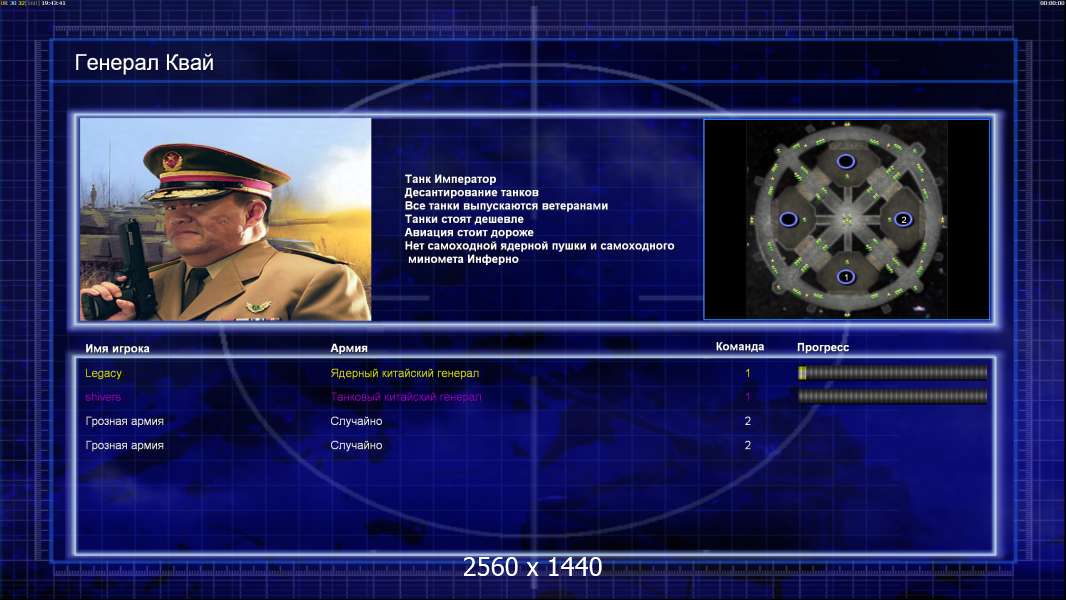
Task: Click the Армия column header
Action: (349, 348)
